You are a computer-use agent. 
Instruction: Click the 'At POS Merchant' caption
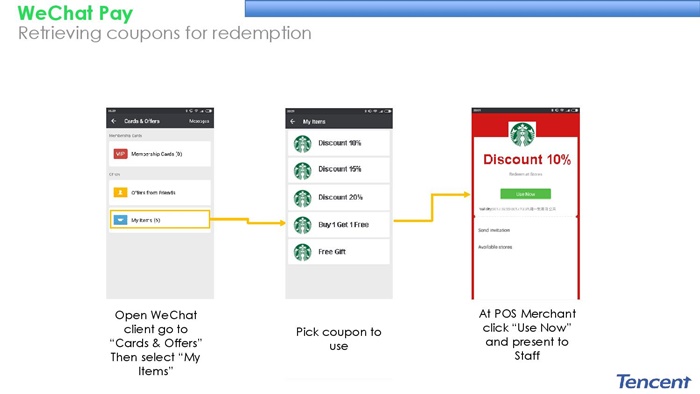527,334
